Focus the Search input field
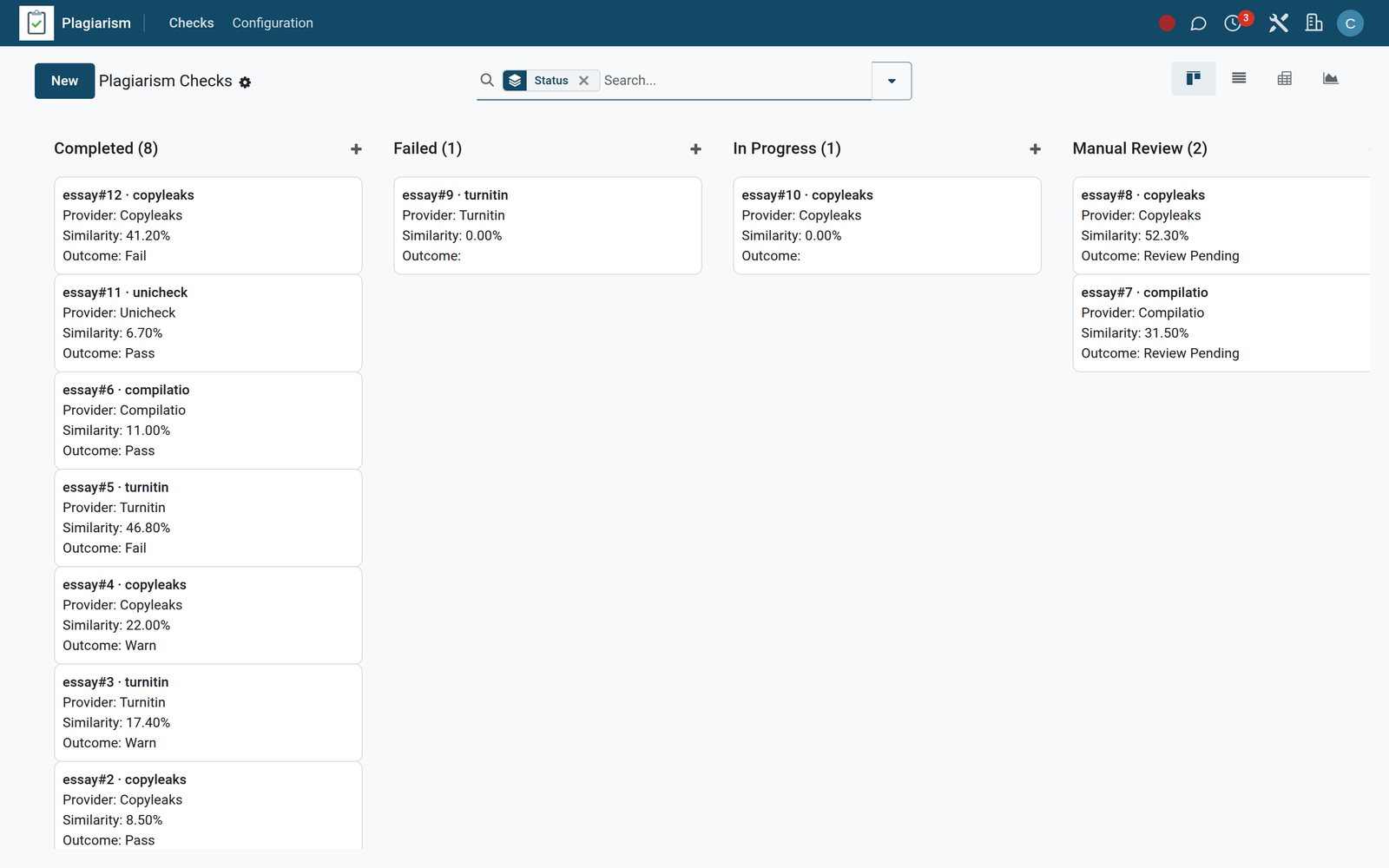The height and width of the screenshot is (868, 1389). tap(734, 81)
